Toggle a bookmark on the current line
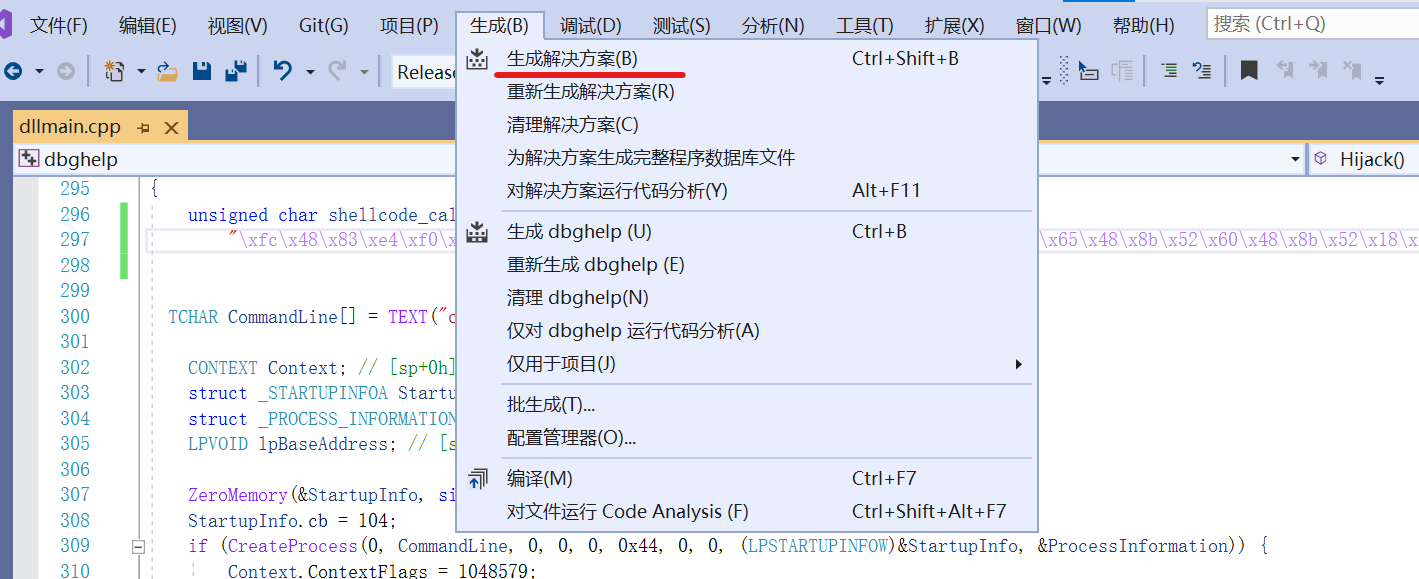The height and width of the screenshot is (579, 1419). [1249, 70]
